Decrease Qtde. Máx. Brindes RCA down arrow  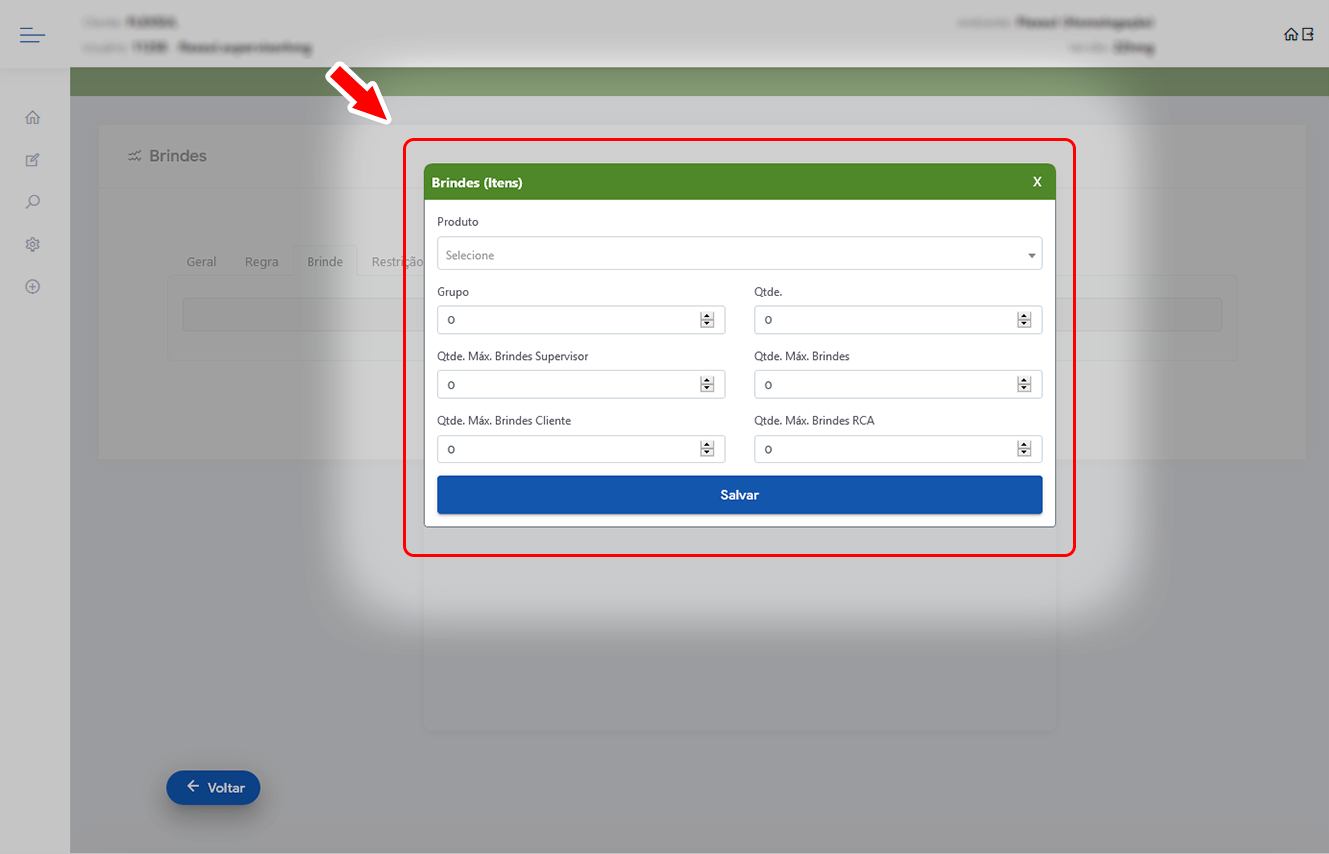click(1024, 453)
